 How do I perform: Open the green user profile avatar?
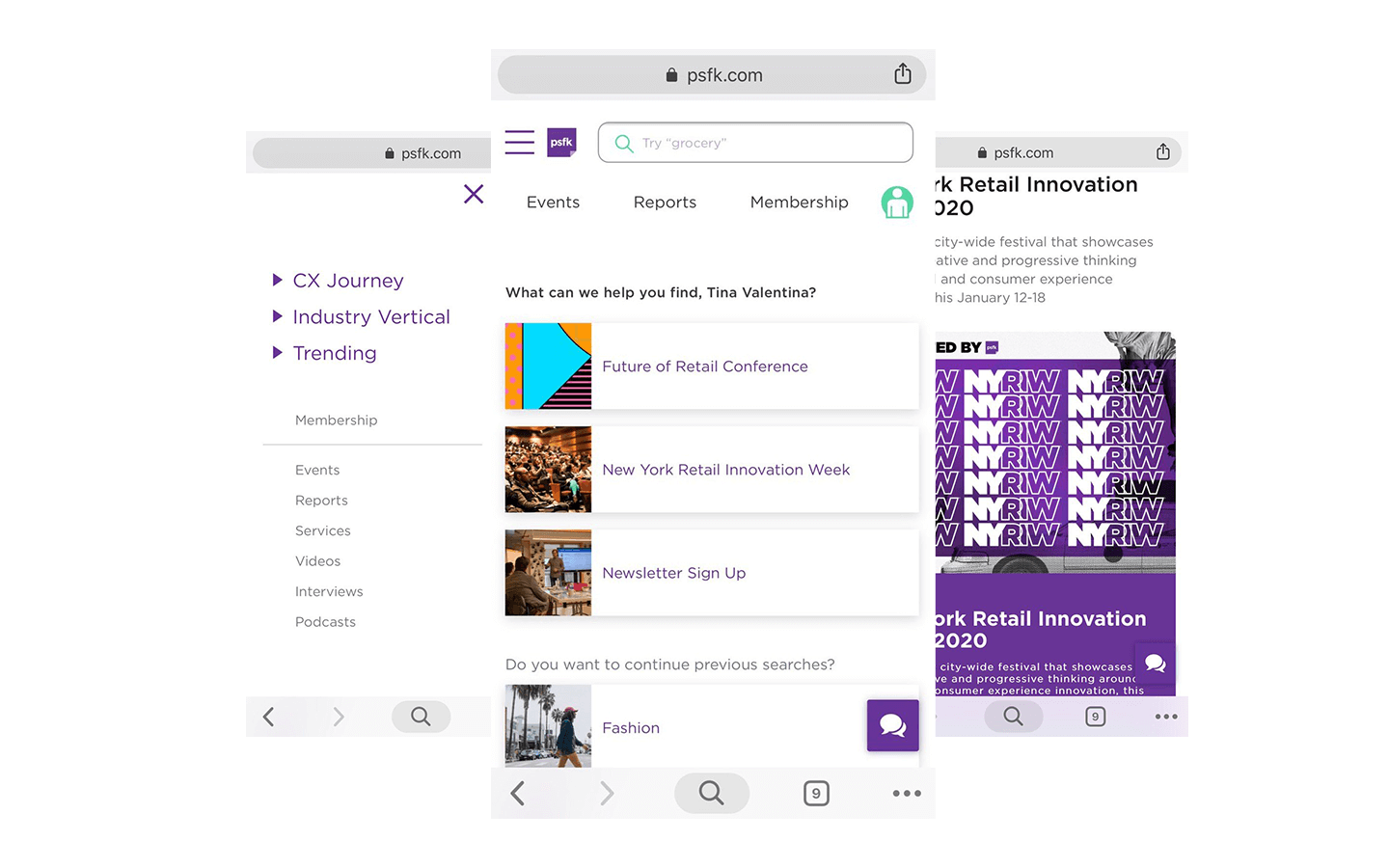coord(897,203)
